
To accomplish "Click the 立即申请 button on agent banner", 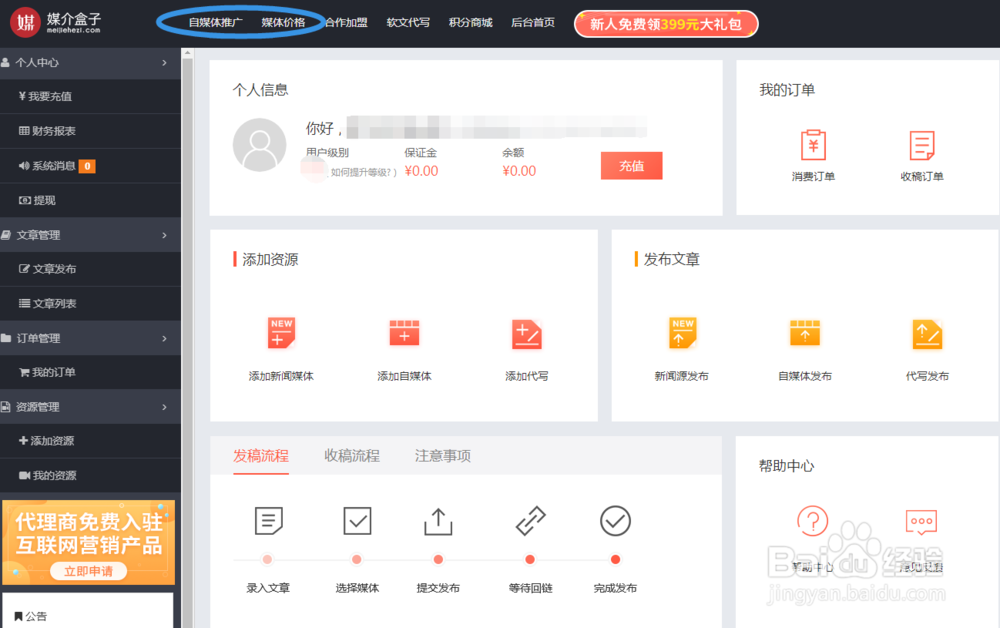I will 88,571.
